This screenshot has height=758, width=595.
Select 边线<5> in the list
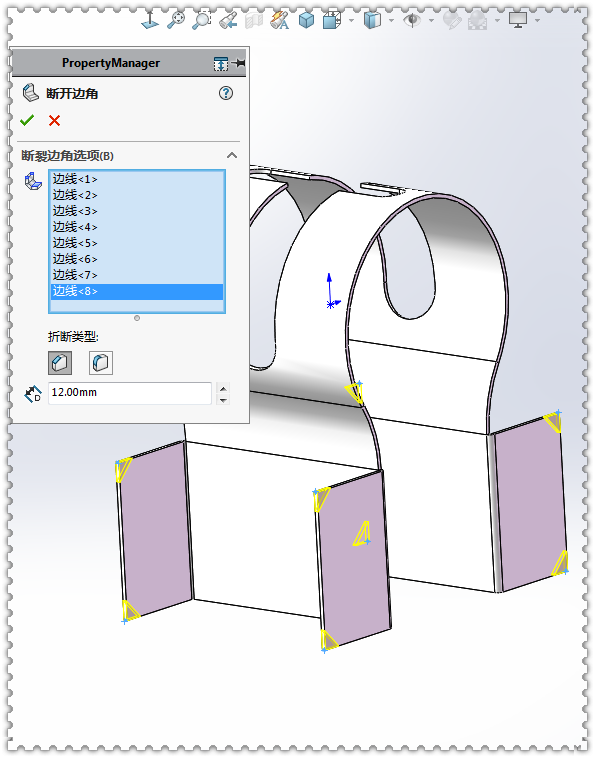pos(137,243)
